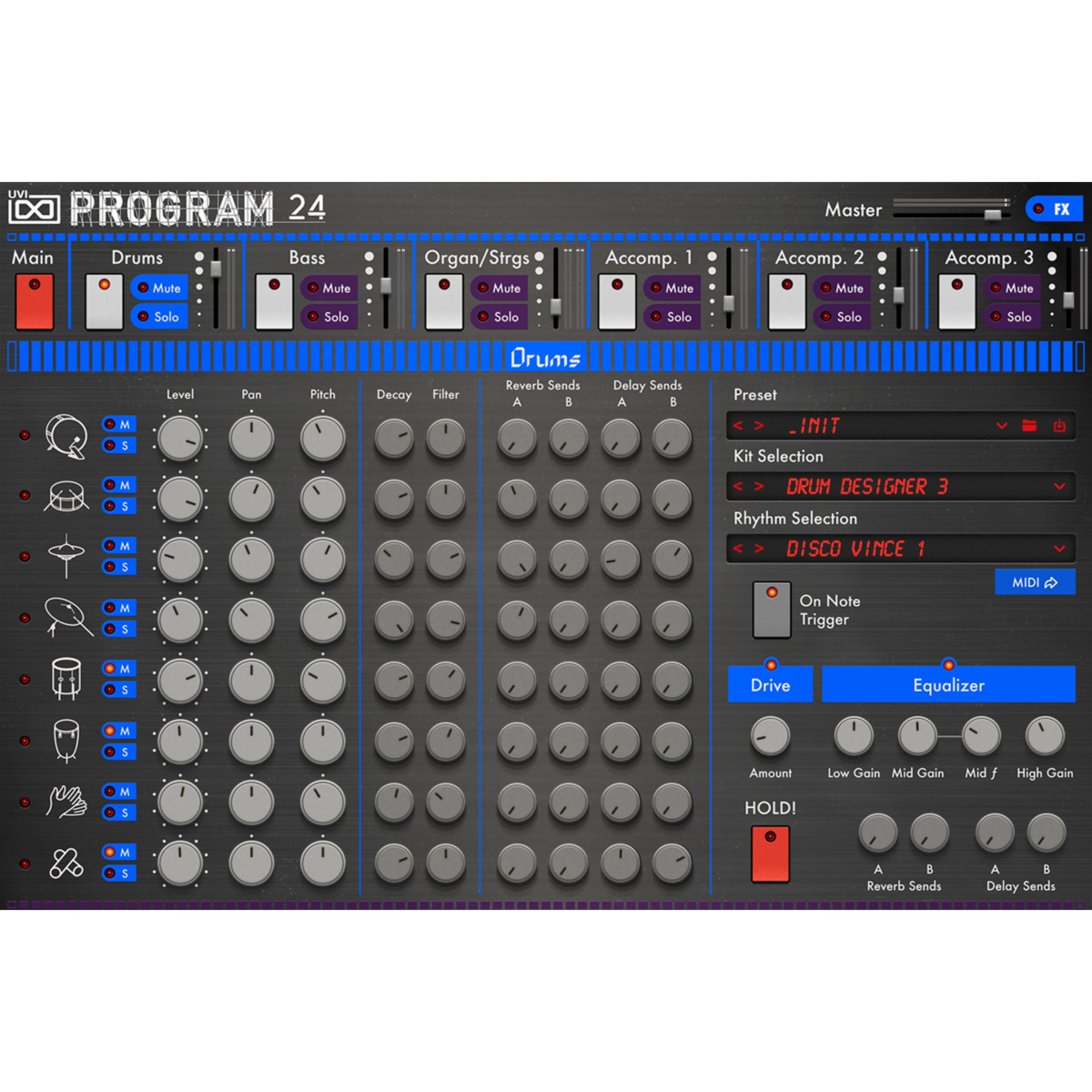Toggle the On Note Trigger switch
1092x1092 pixels.
coord(772,610)
